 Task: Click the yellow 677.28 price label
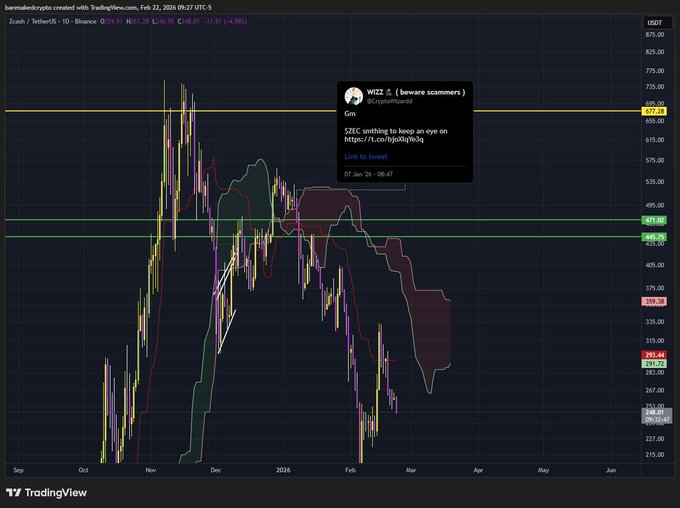tap(654, 111)
